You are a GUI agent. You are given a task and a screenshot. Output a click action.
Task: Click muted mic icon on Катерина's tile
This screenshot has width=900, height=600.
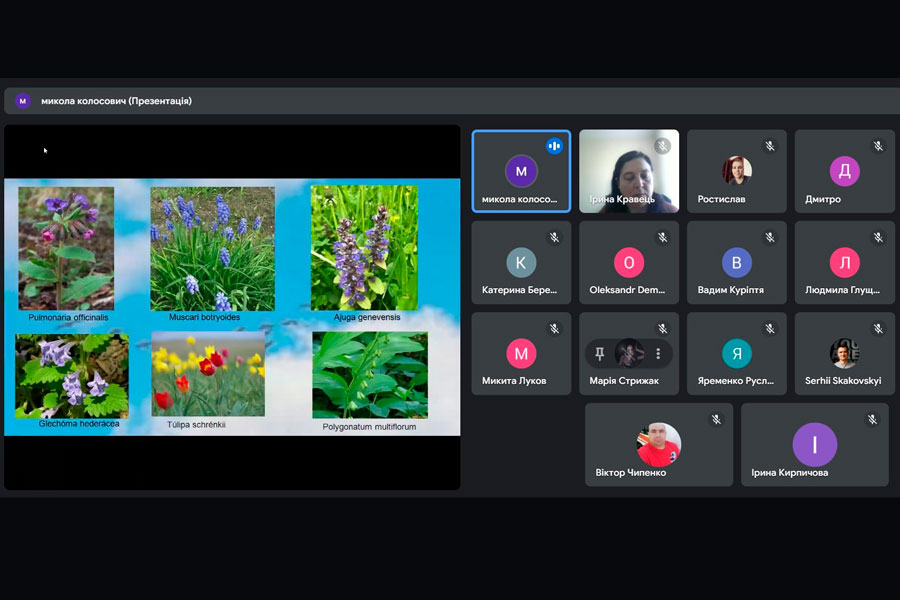[x=554, y=237]
